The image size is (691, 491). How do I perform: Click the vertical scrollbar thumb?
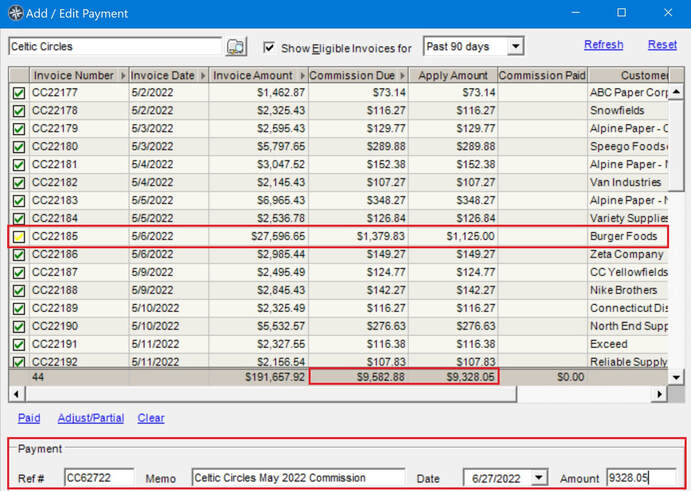click(x=676, y=145)
